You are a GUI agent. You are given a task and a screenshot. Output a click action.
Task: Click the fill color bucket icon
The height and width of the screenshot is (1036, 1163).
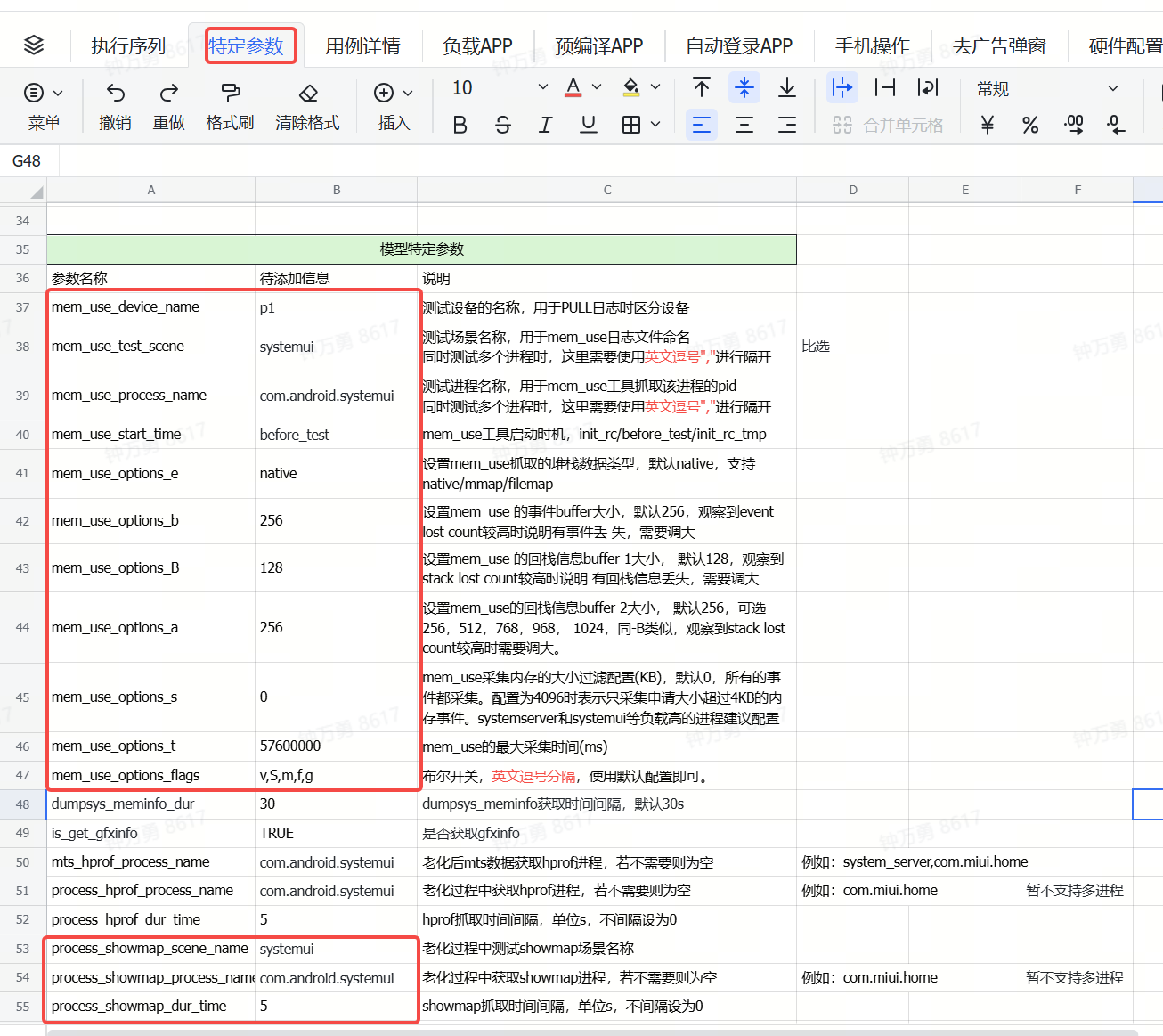(631, 87)
